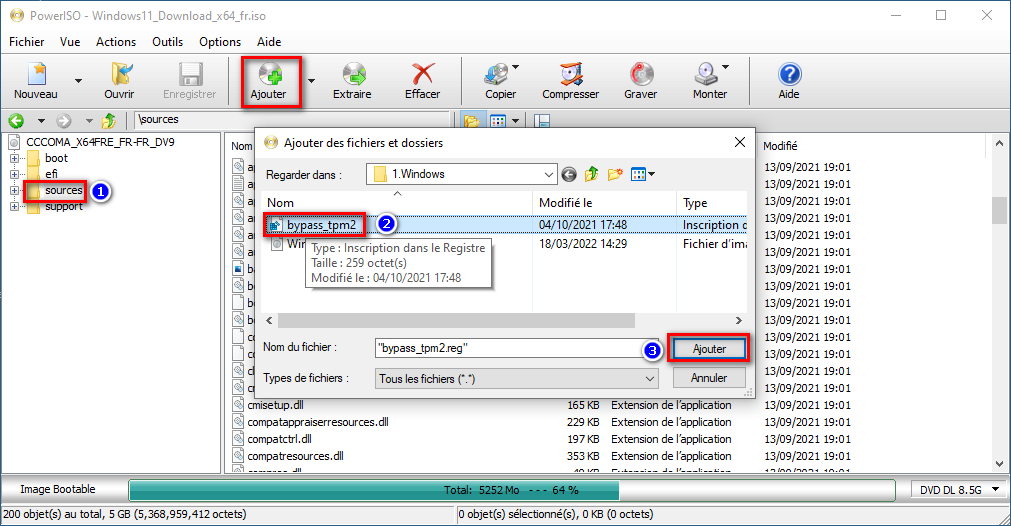Click the Nom du fichier text field
The image size is (1011, 526).
coord(508,348)
